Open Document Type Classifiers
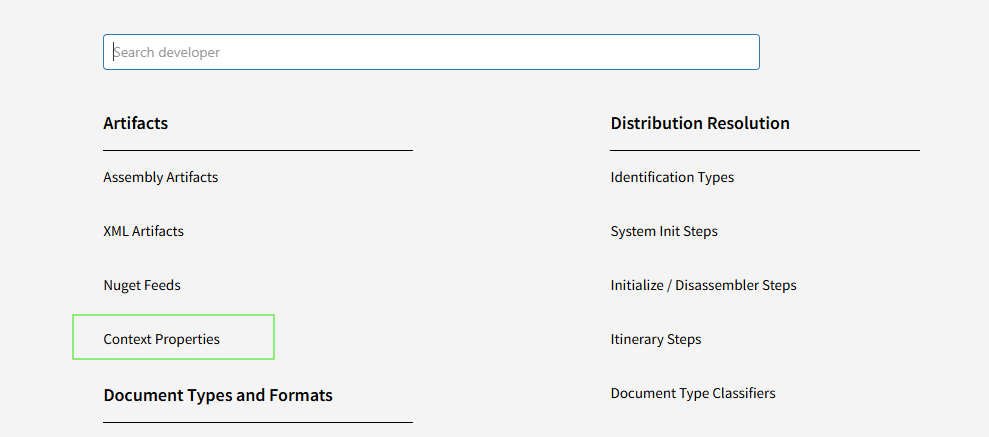 (693, 393)
